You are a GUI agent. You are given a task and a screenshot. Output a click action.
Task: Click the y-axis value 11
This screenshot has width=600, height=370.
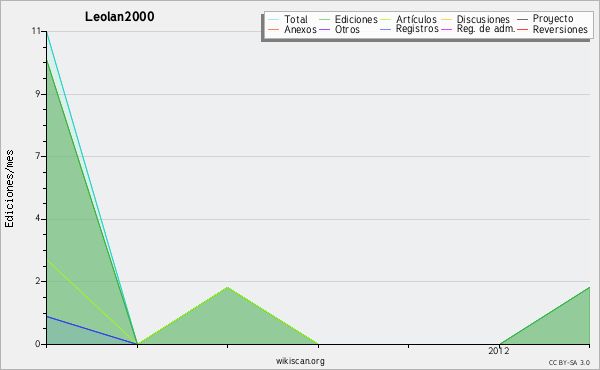36,31
